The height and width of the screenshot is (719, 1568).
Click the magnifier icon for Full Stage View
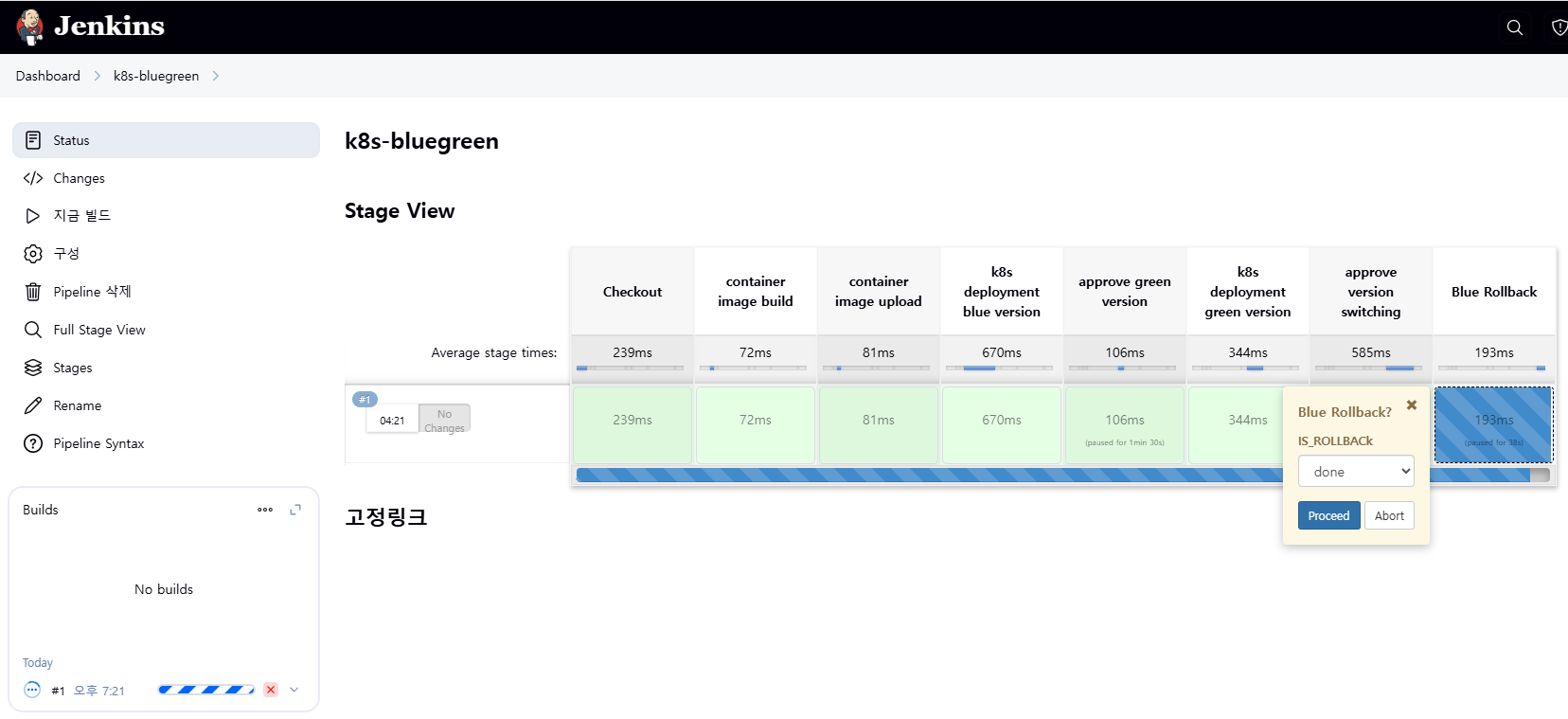(x=33, y=330)
